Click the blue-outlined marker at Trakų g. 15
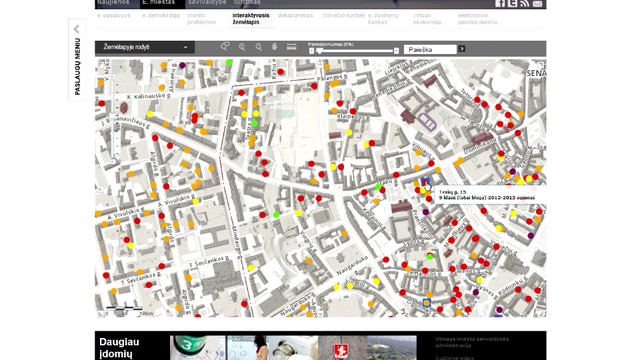The height and width of the screenshot is (360, 640). click(425, 182)
